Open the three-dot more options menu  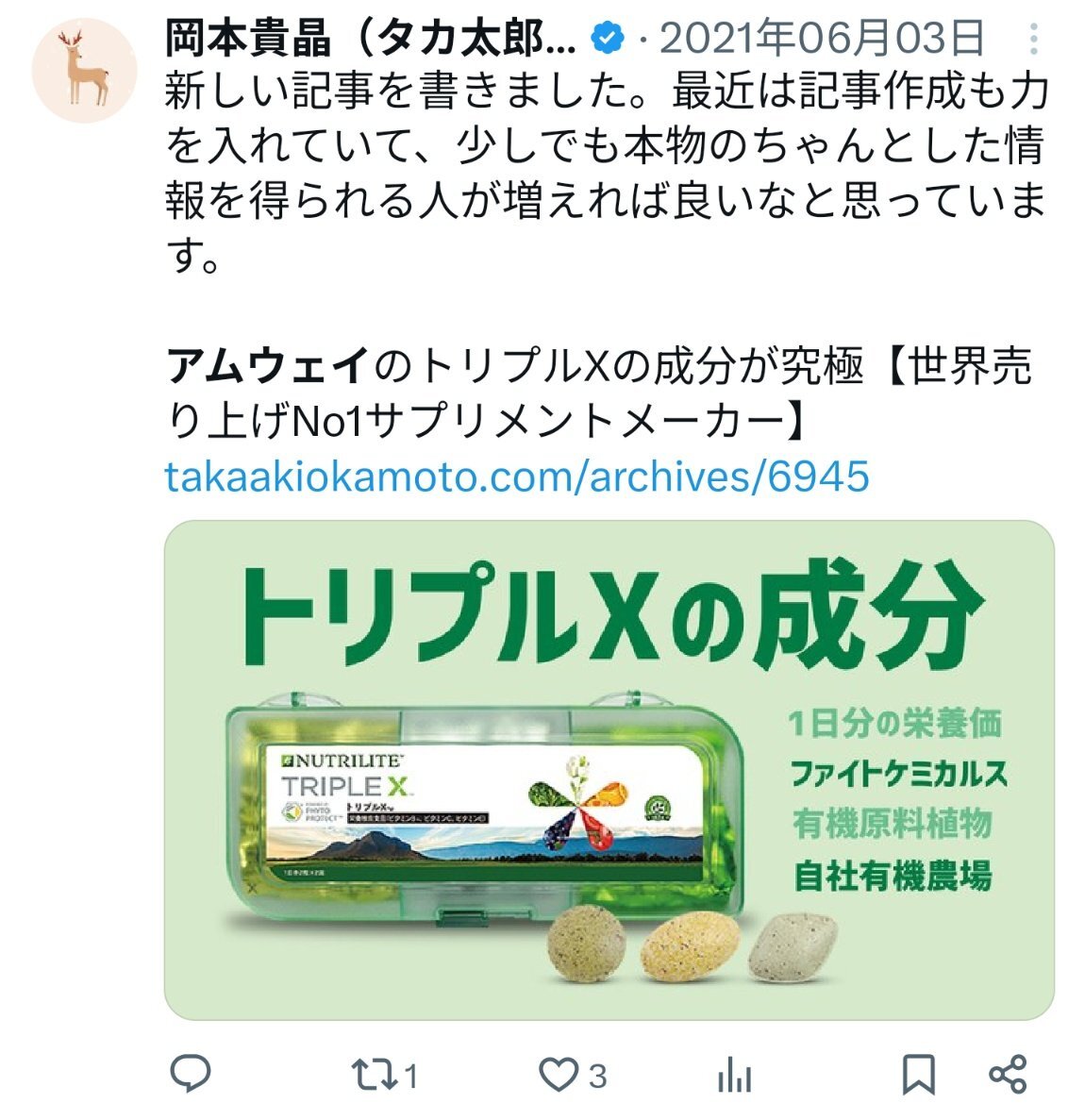[1033, 39]
